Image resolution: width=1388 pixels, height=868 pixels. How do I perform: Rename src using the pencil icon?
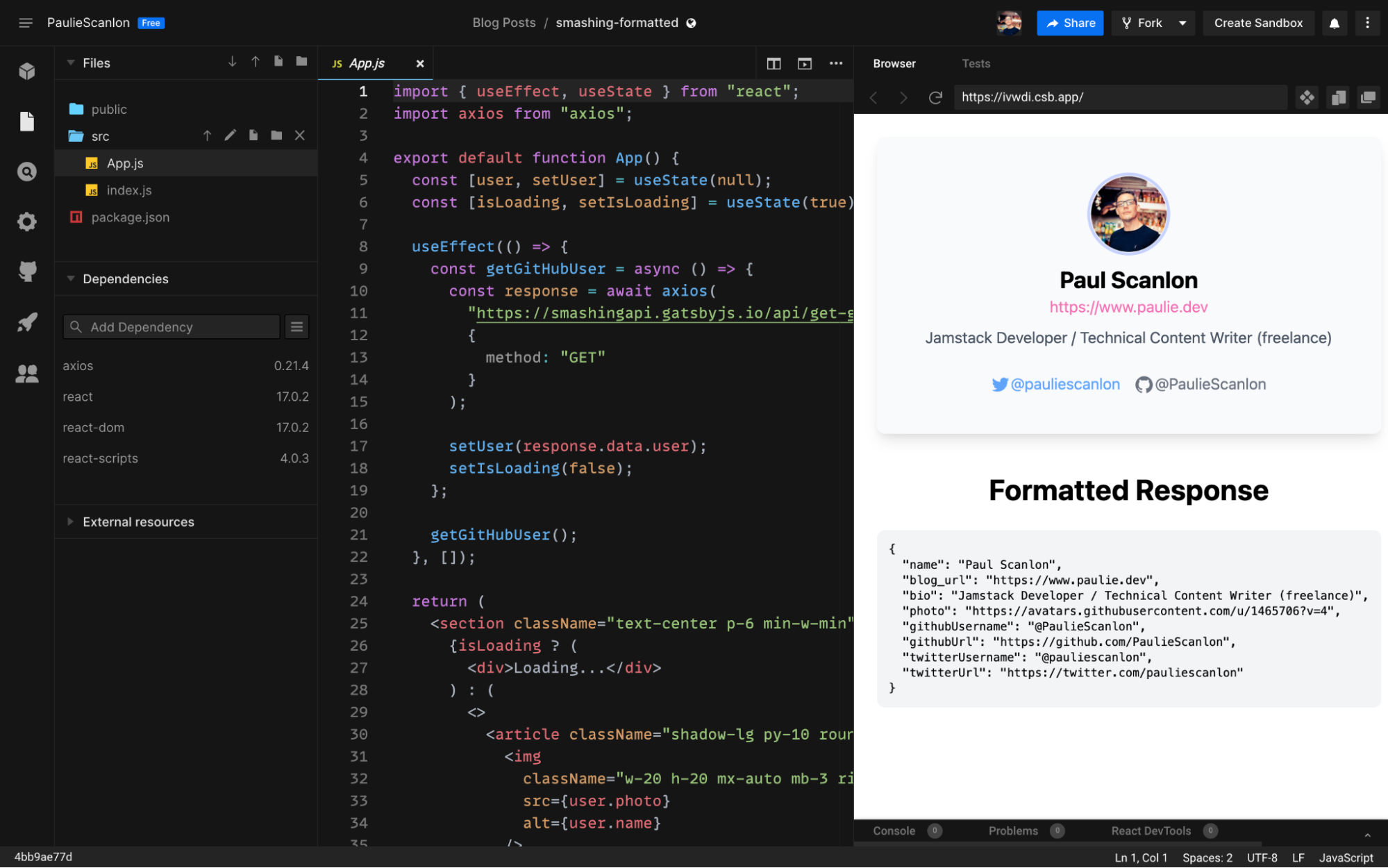[x=231, y=135]
